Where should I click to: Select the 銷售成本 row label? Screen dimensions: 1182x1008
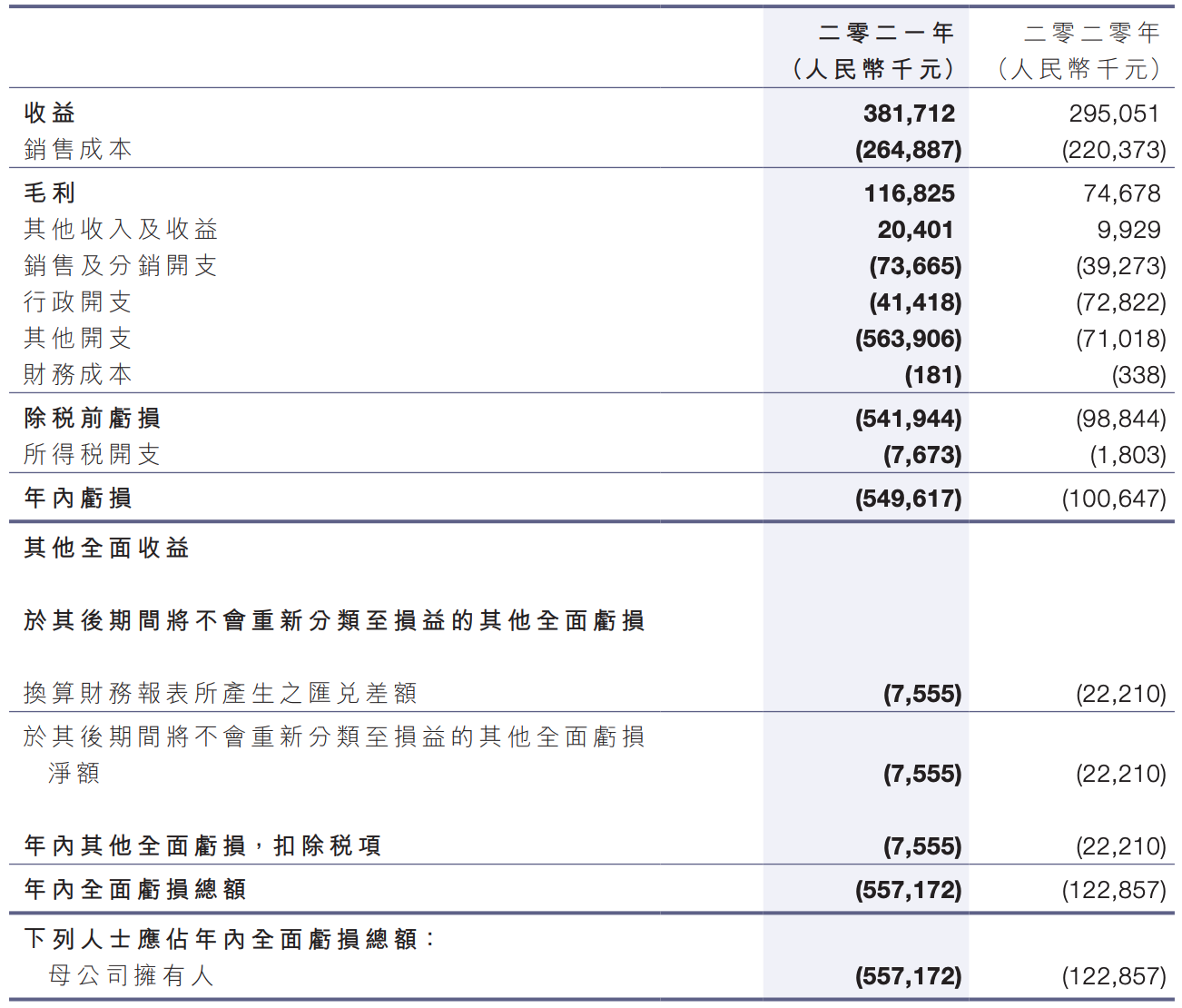pos(78,150)
